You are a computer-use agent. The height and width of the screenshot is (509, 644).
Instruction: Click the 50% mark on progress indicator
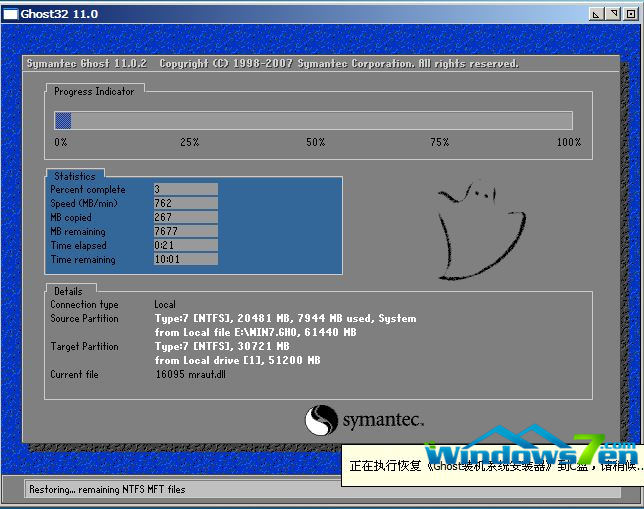coord(315,142)
